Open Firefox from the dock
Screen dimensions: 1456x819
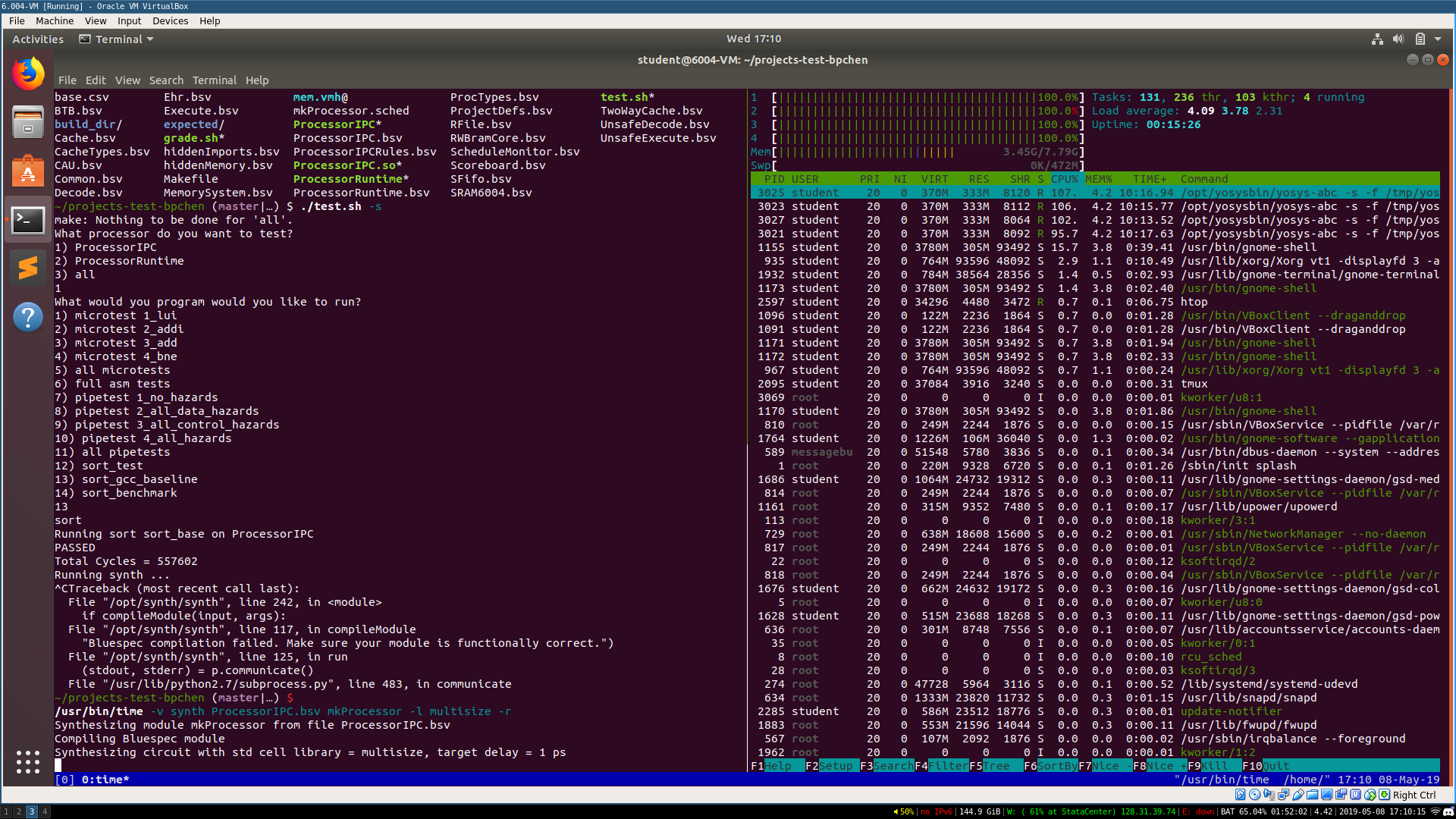[x=28, y=74]
